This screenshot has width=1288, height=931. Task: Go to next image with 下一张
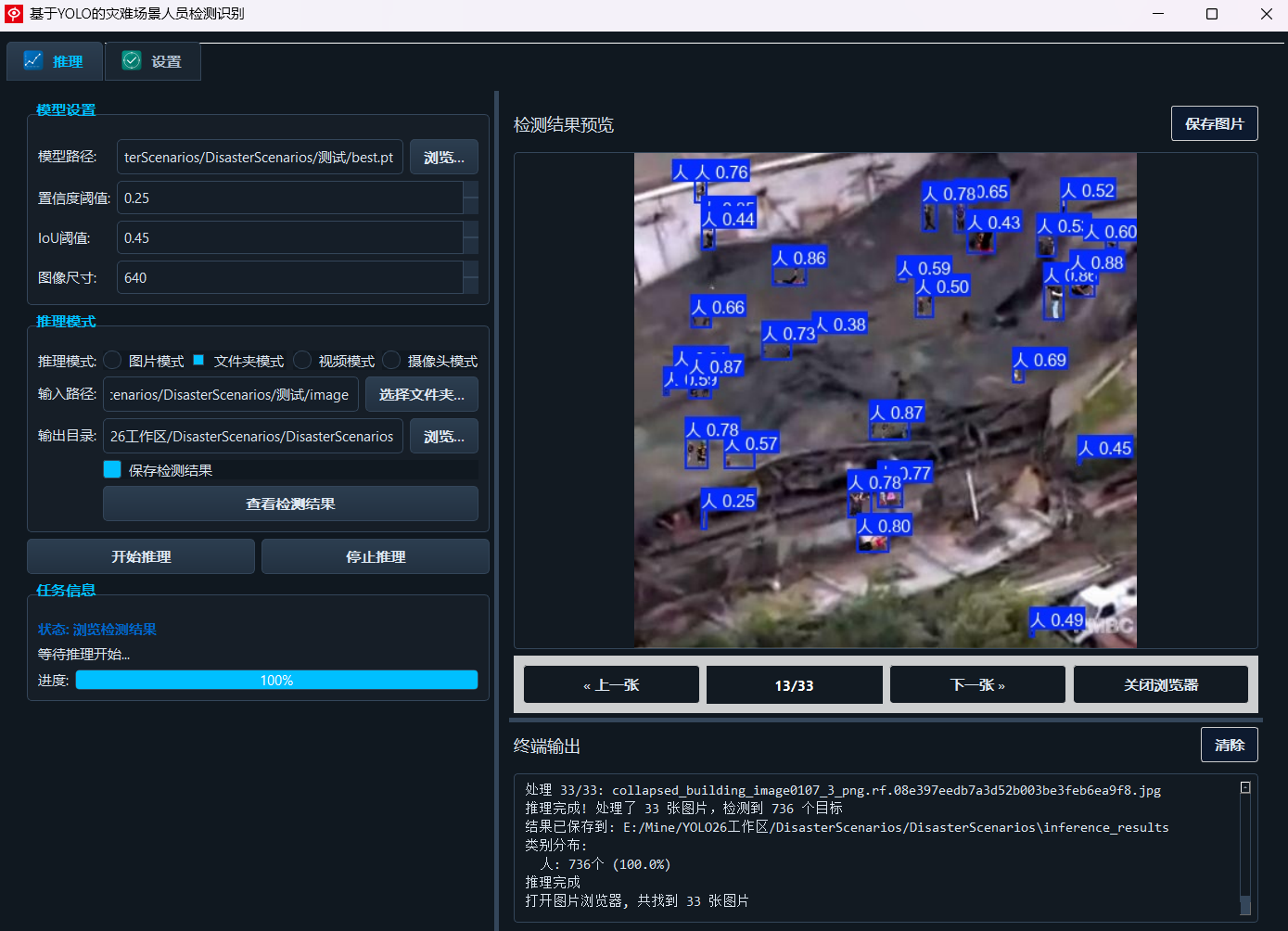pos(977,684)
